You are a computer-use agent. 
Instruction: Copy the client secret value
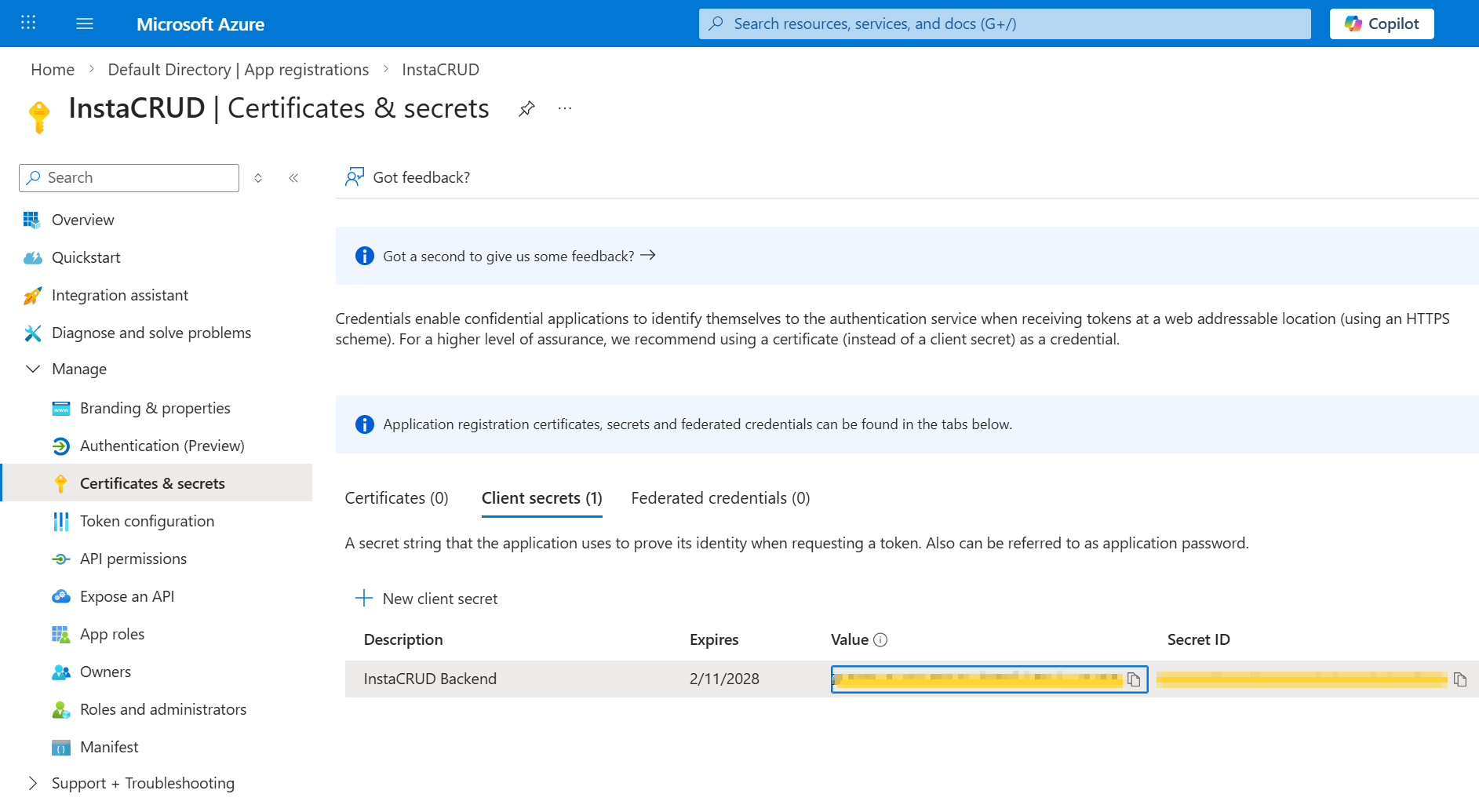pos(1134,679)
